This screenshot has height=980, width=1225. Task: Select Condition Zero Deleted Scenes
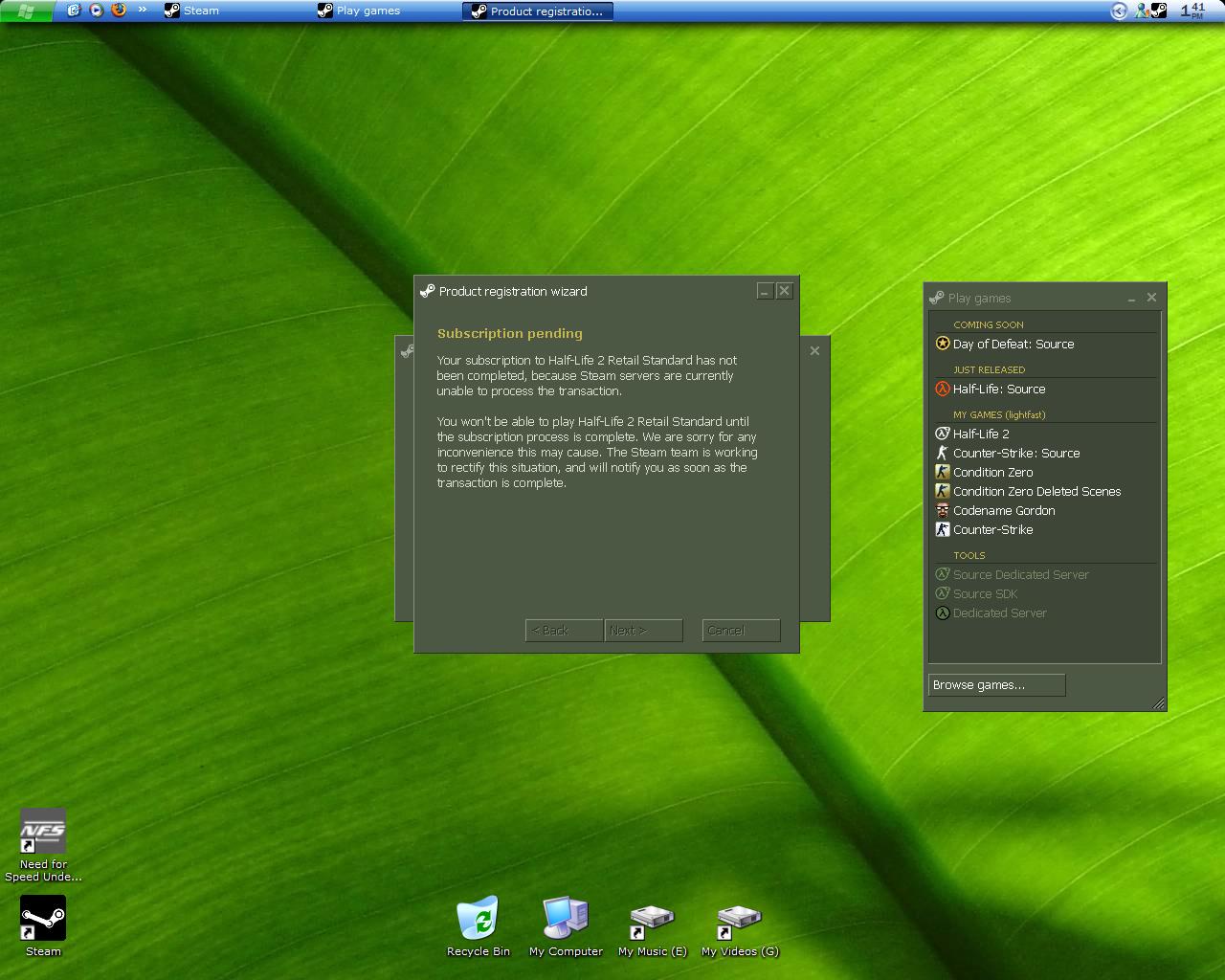point(1036,491)
